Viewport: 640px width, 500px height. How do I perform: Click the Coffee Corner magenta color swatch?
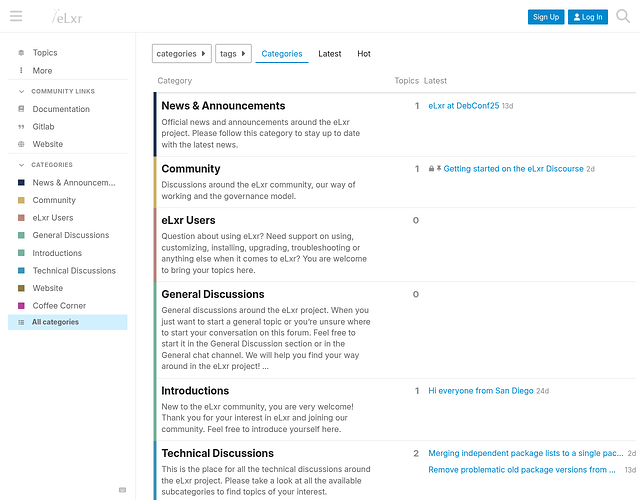click(21, 305)
